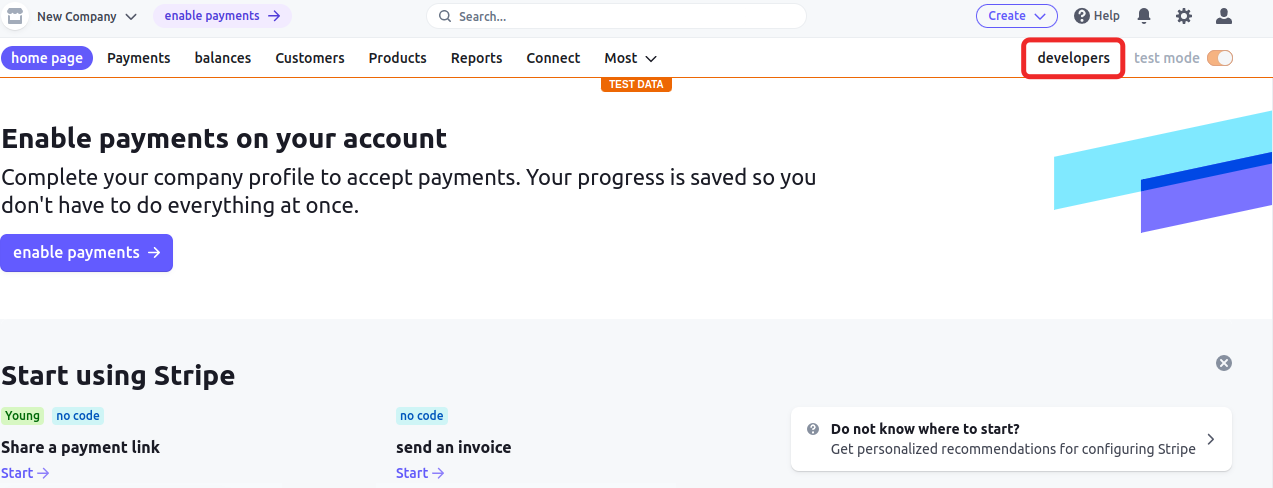Click Start under Share a payment link
Image resolution: width=1273 pixels, height=488 pixels.
point(25,473)
